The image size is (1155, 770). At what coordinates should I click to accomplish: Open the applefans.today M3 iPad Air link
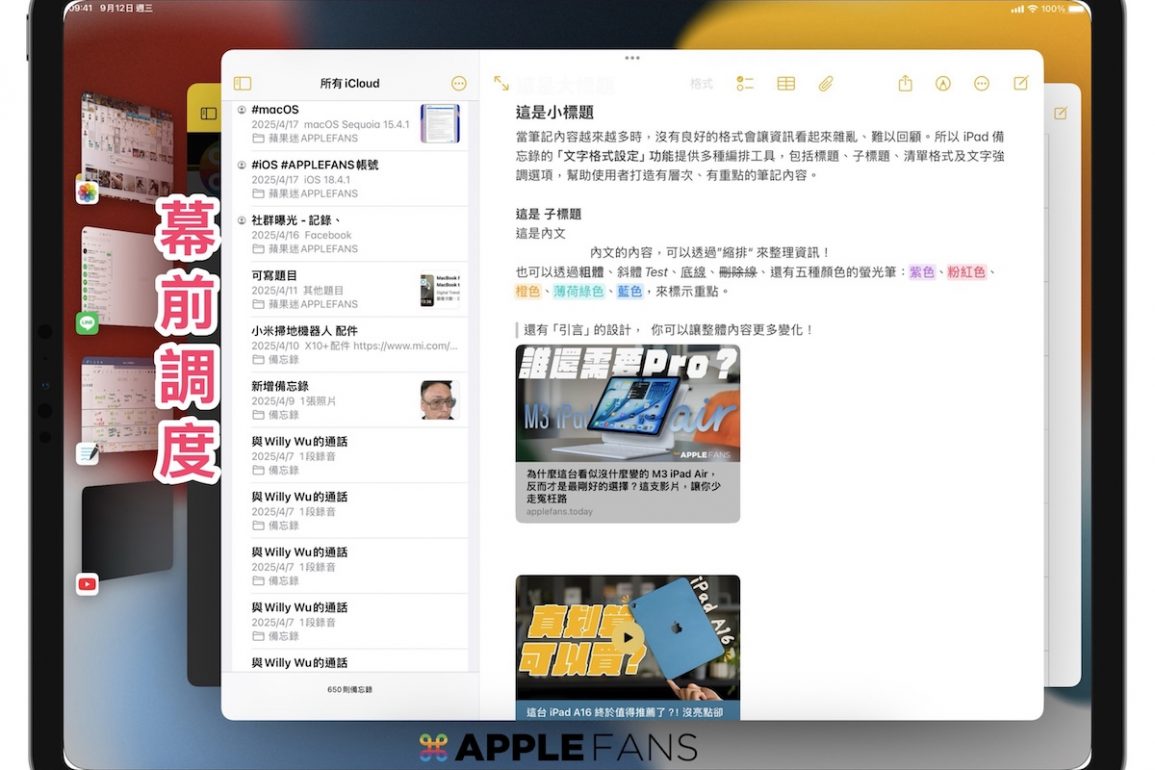pos(627,433)
